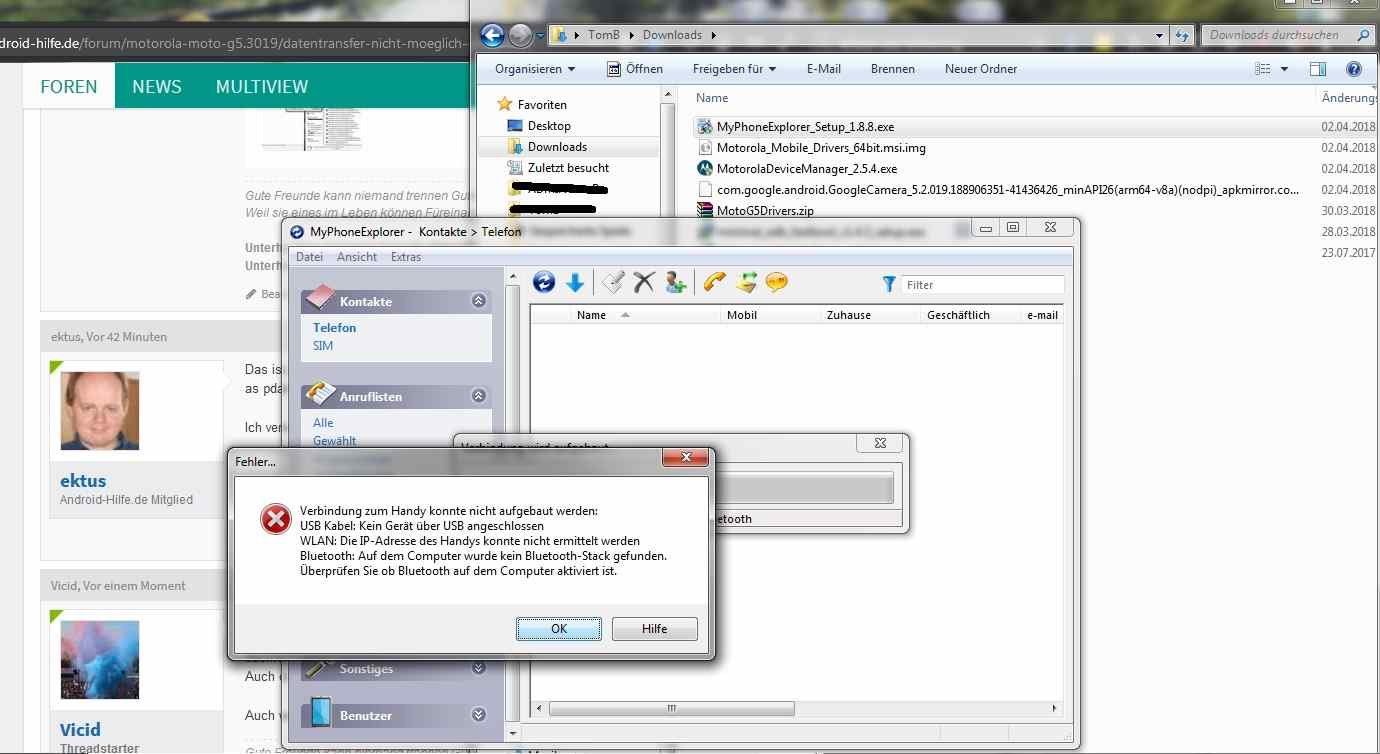Open the Freigeben für dropdown
This screenshot has height=754, width=1380.
[x=734, y=69]
